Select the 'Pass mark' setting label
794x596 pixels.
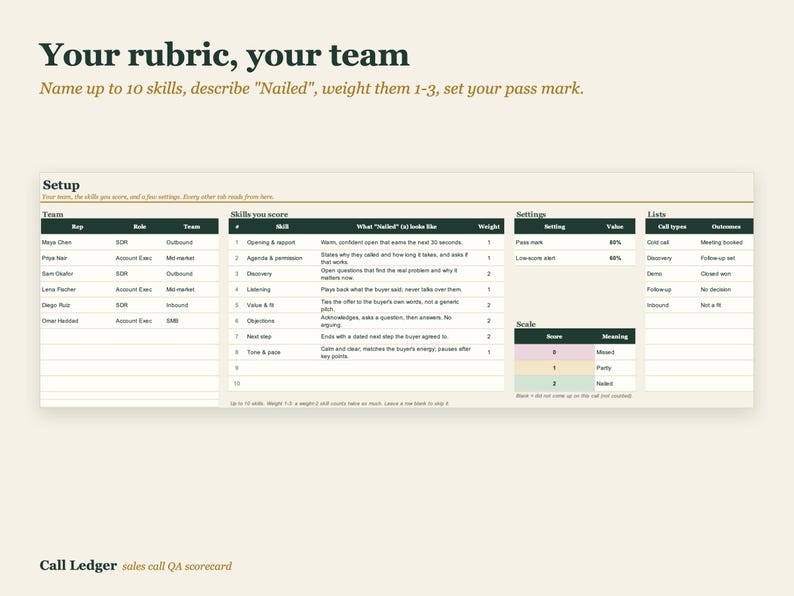pyautogui.click(x=554, y=243)
